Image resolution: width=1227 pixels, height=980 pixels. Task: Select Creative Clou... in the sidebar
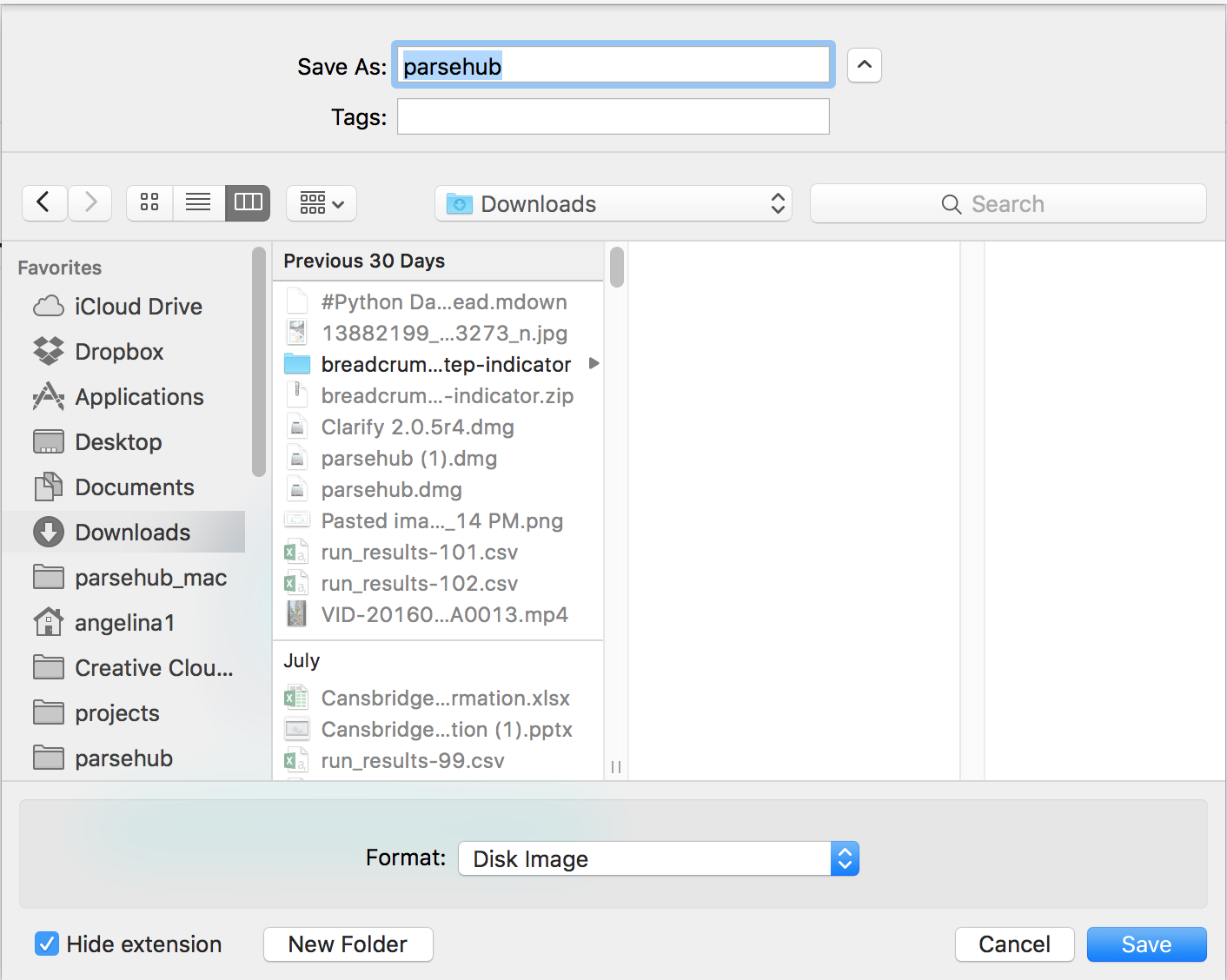(123, 668)
